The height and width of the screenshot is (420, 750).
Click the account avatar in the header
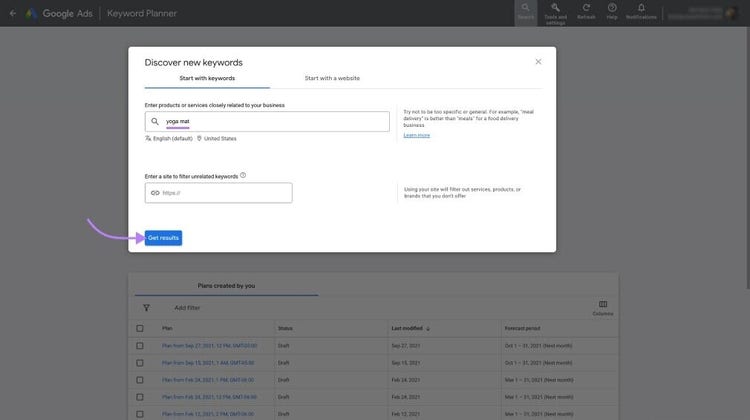point(731,13)
